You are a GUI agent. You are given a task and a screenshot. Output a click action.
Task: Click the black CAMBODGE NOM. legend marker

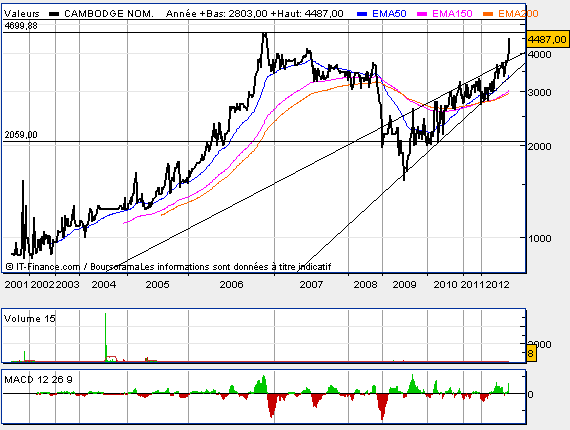(54, 14)
